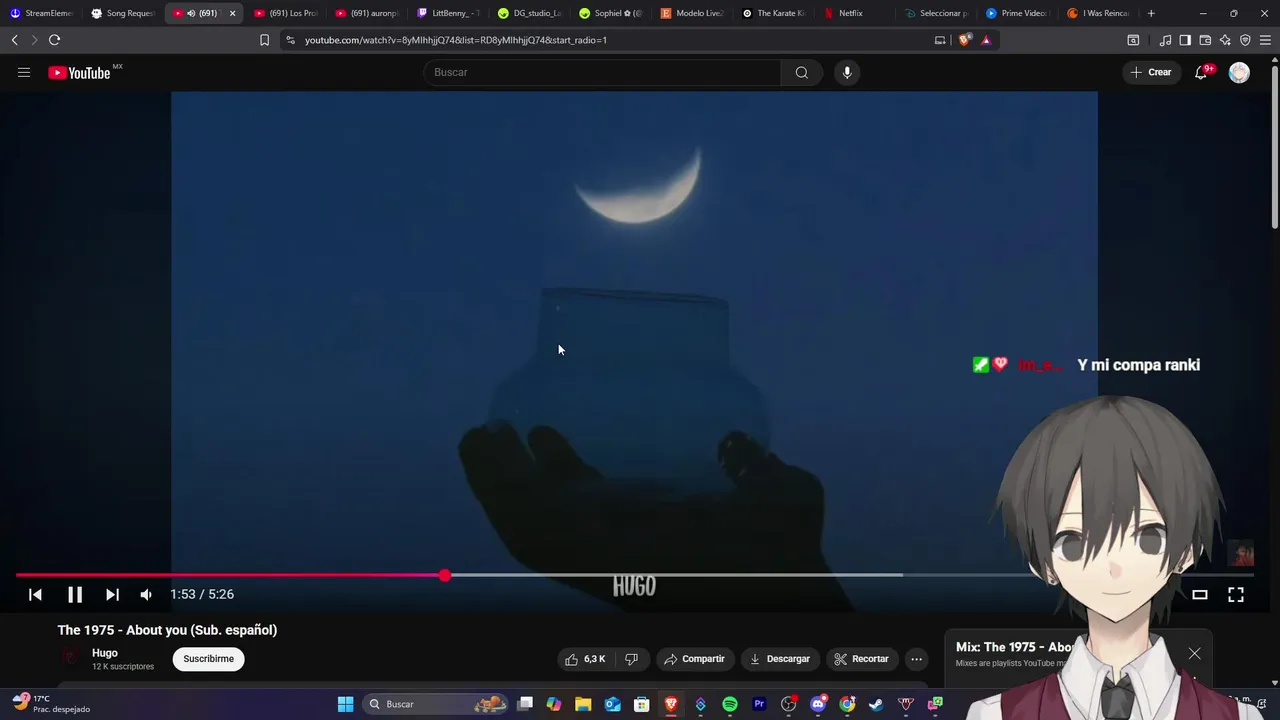Bookmark this page with the bookmark icon
The height and width of the screenshot is (720, 1280).
[264, 40]
